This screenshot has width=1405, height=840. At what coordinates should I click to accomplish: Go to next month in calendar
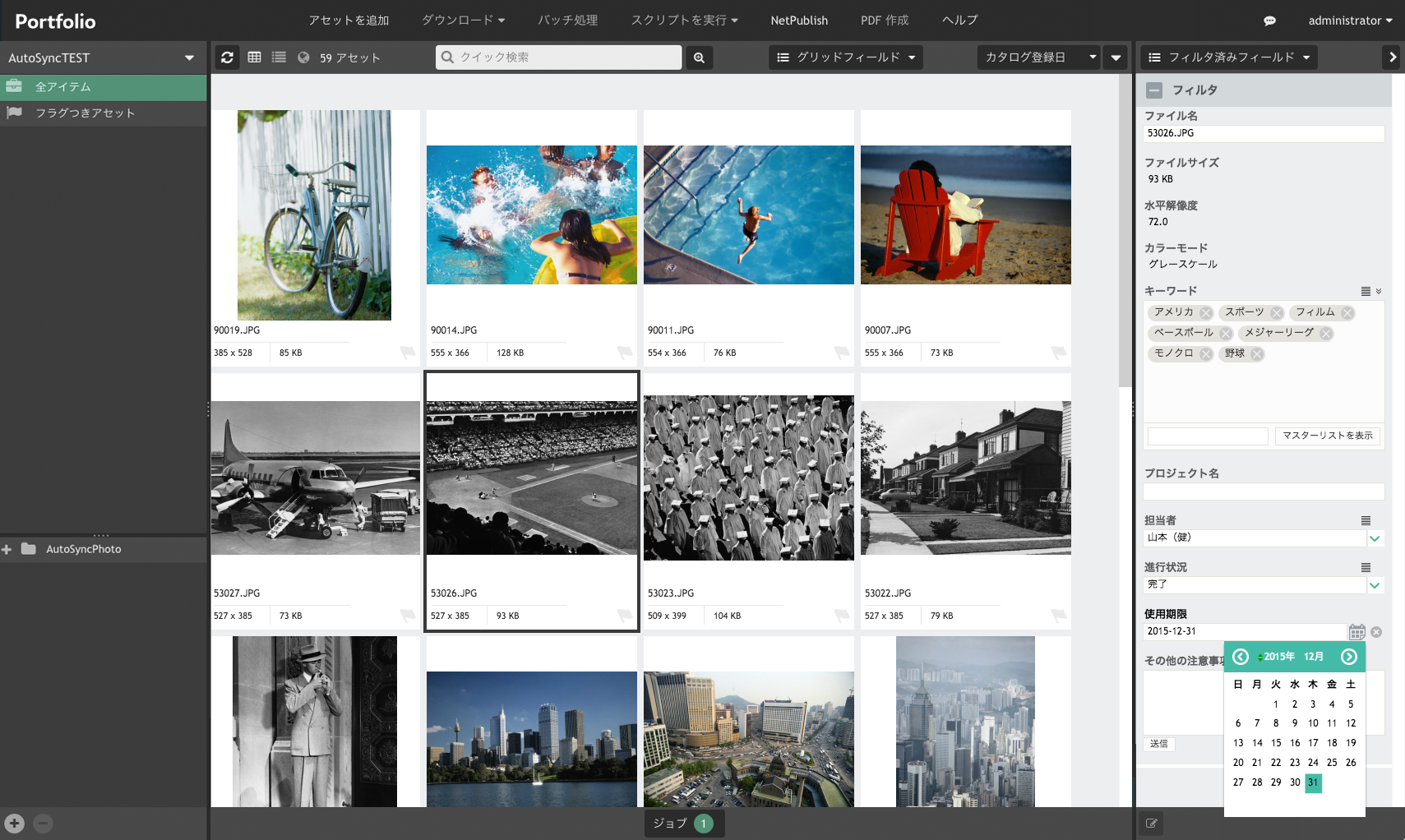coord(1349,657)
